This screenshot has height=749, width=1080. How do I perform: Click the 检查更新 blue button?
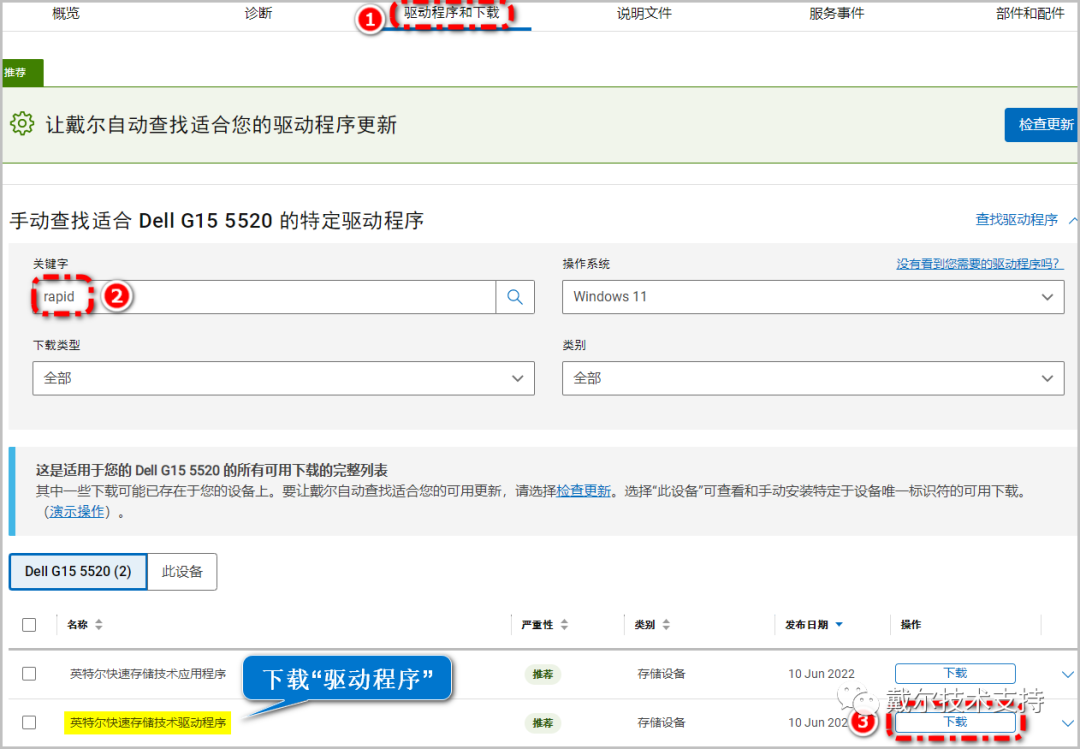pyautogui.click(x=1041, y=125)
